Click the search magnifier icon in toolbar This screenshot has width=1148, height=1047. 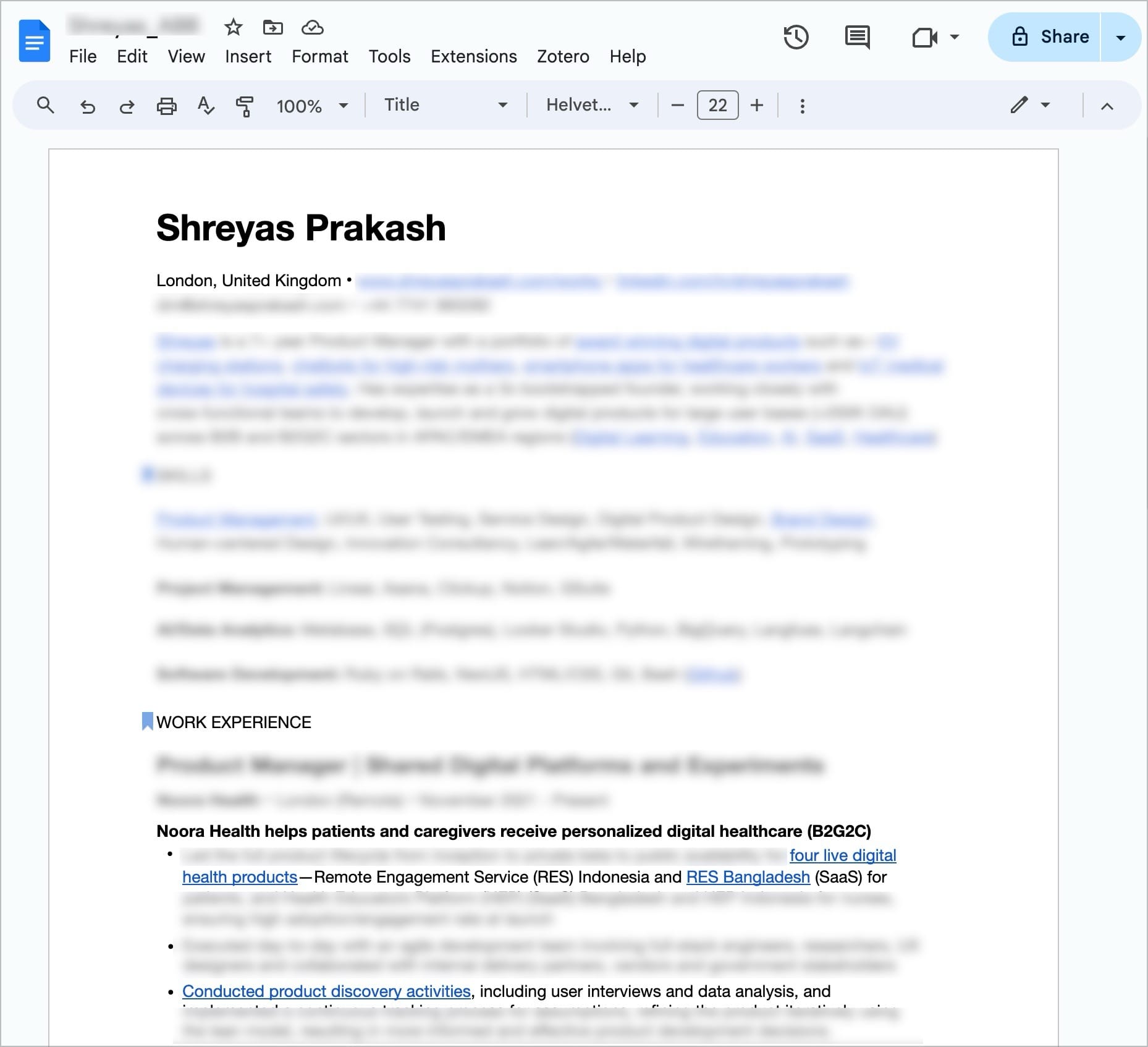pos(46,106)
